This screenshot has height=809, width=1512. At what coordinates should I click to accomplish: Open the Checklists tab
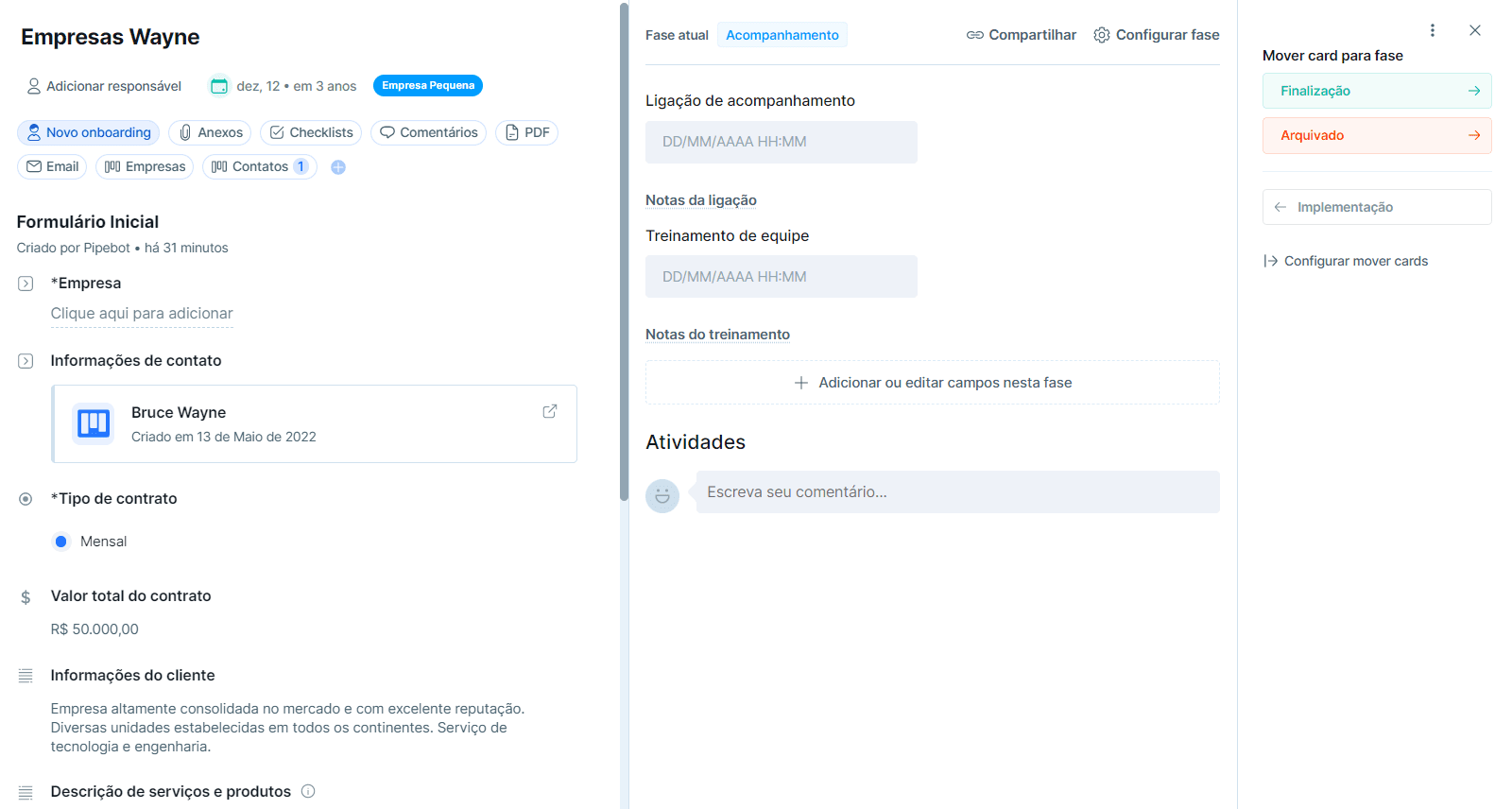pos(311,132)
